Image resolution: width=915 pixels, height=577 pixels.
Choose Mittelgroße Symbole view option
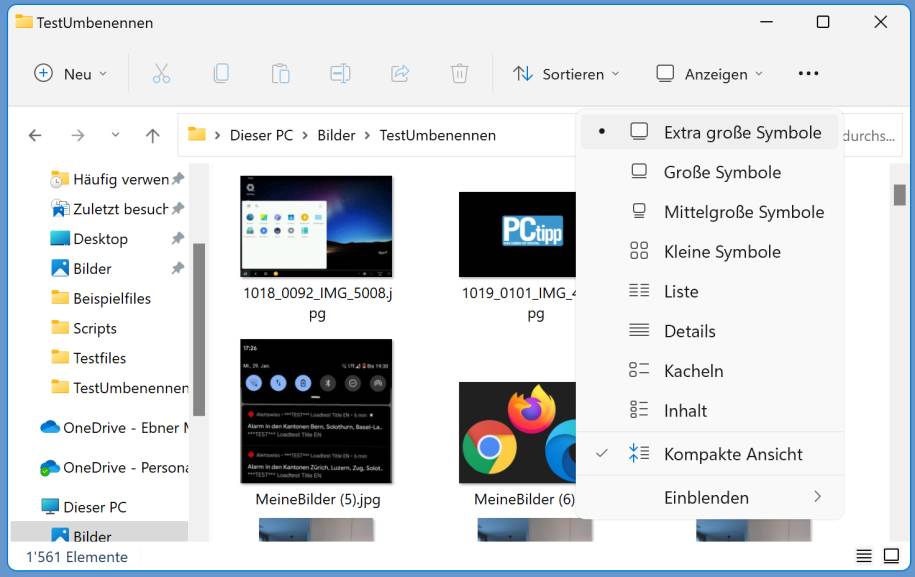click(743, 212)
